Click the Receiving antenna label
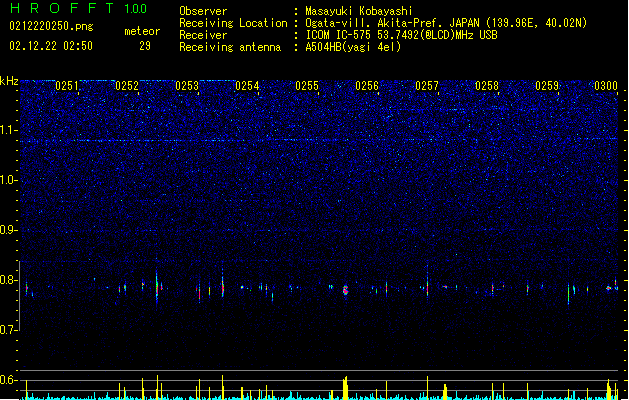The image size is (629, 400). (230, 47)
